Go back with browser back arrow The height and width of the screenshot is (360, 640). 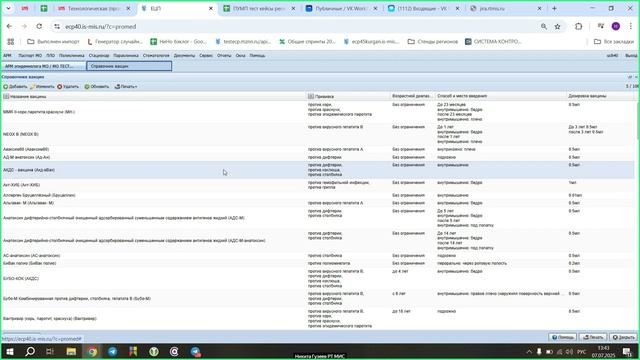click(9, 27)
